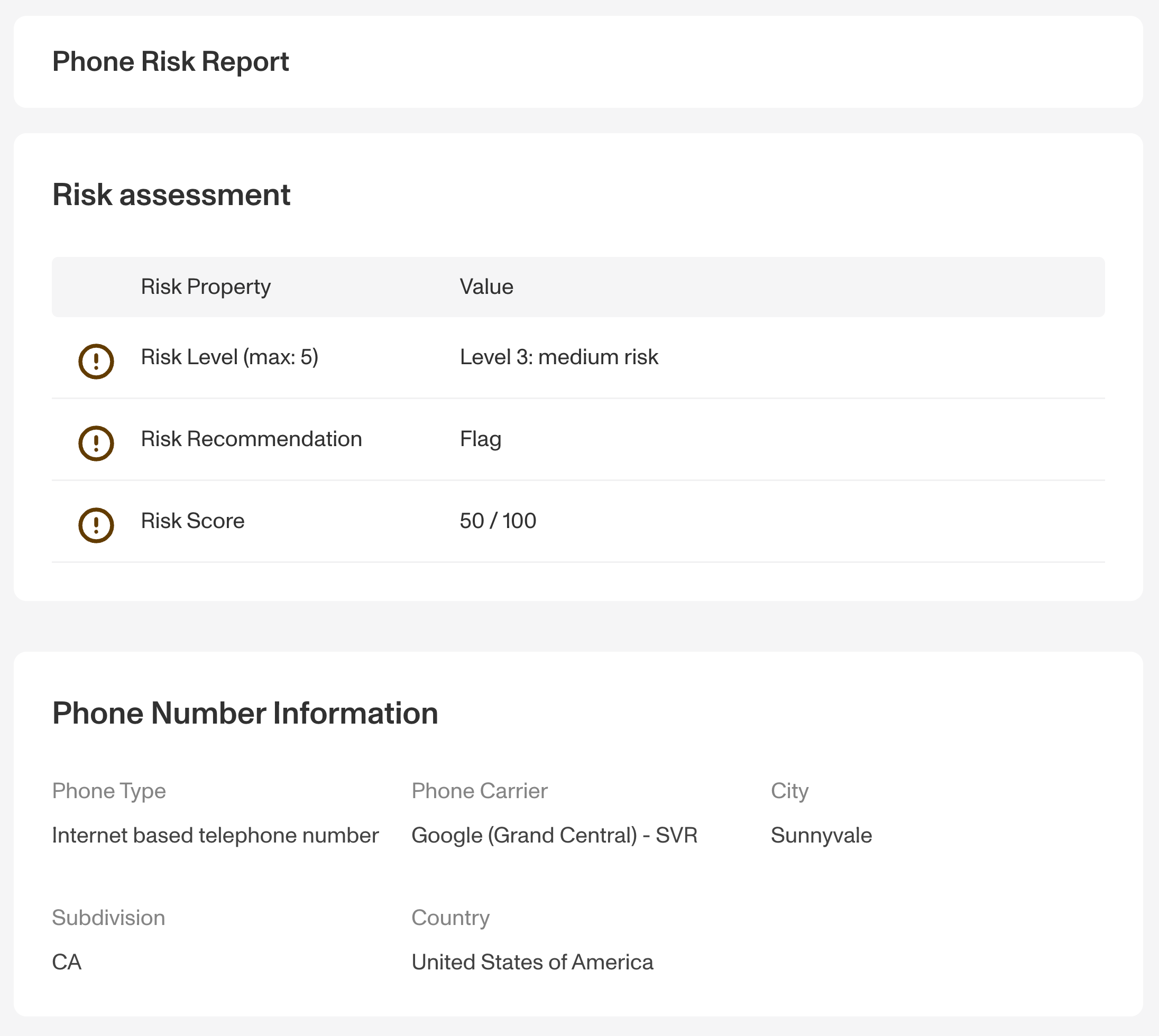Select the 'Risk Score' label
This screenshot has width=1159, height=1036.
coord(192,521)
